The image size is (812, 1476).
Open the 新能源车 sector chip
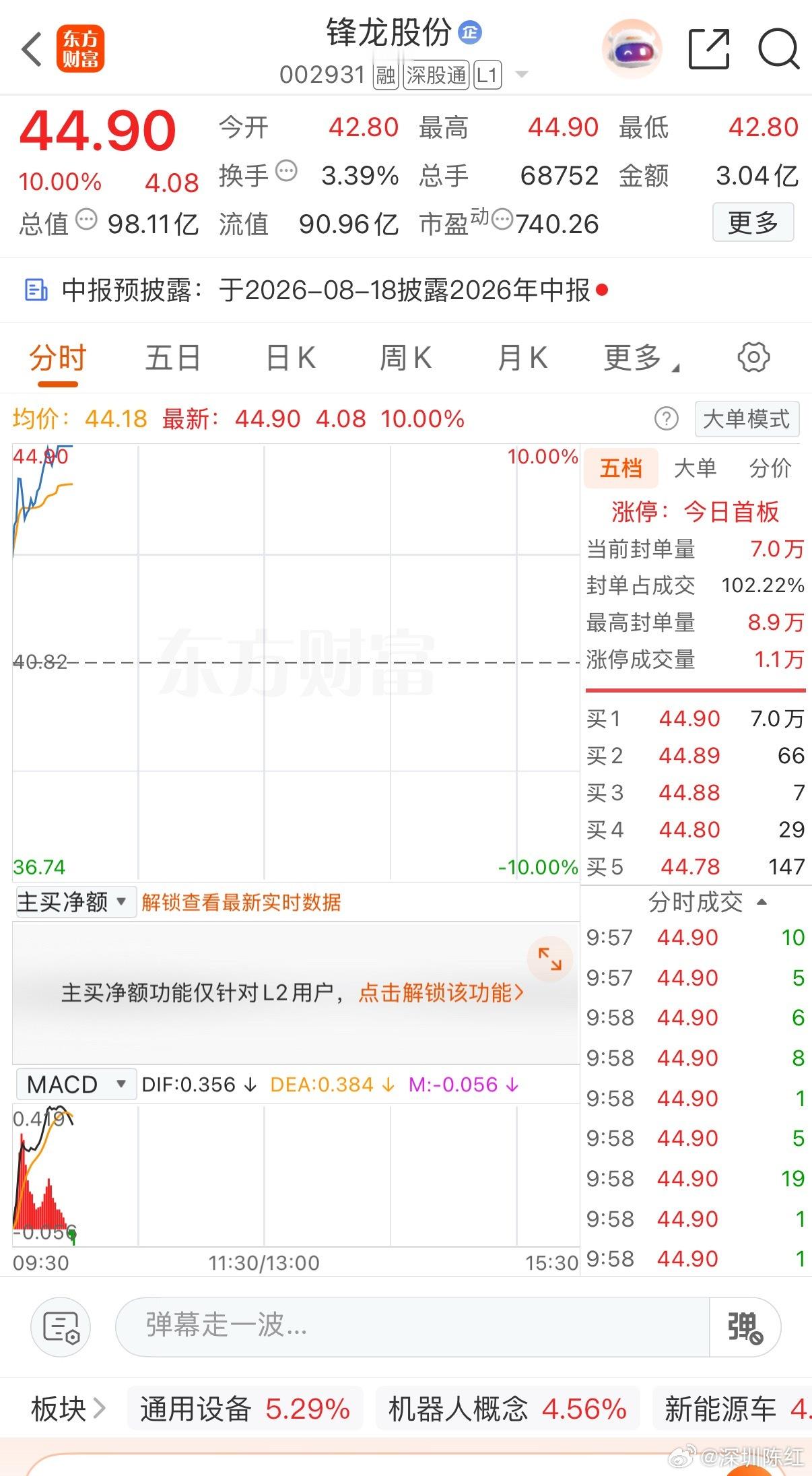(x=733, y=1409)
